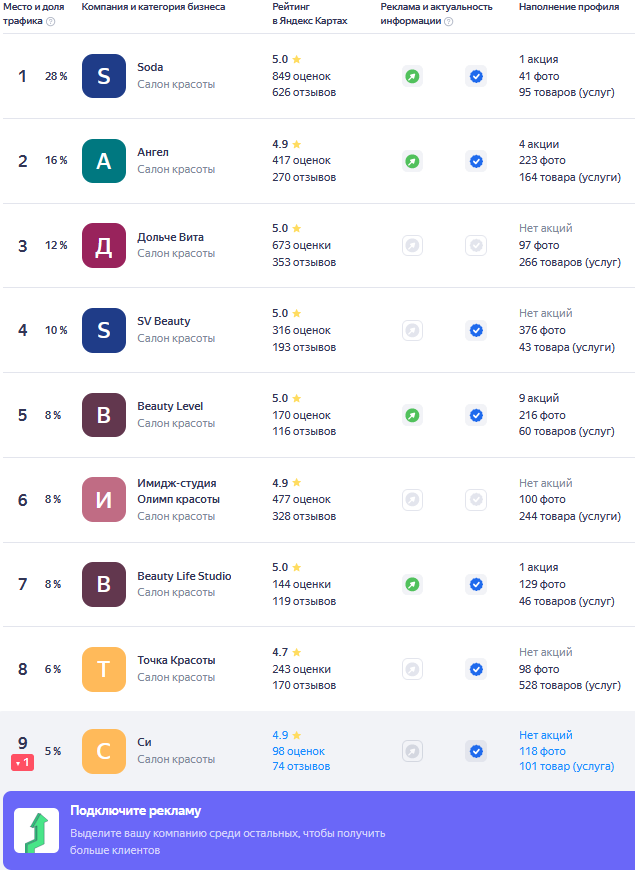Click the 'Beauty Life Studio' company name

184,576
